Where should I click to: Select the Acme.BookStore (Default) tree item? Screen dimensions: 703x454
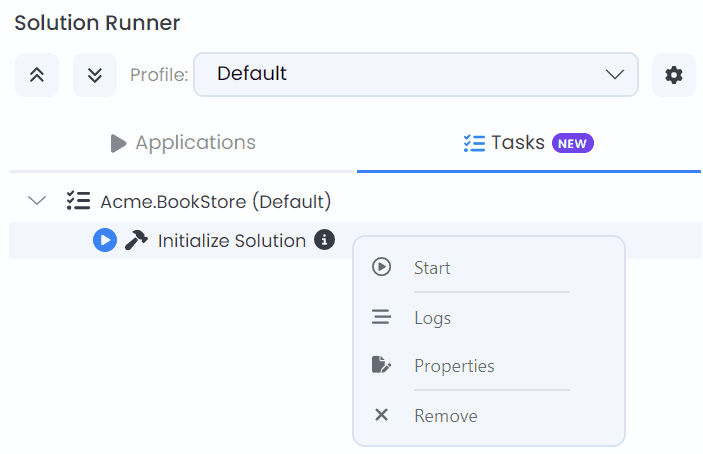[215, 201]
